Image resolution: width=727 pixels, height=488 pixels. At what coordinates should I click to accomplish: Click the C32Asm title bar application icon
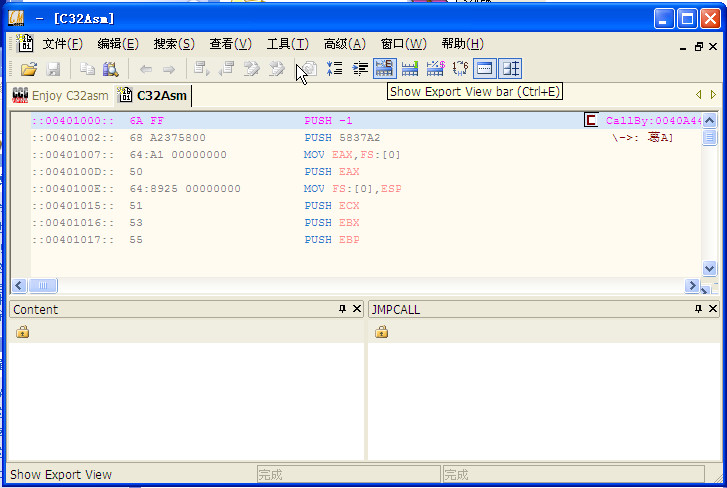16,19
